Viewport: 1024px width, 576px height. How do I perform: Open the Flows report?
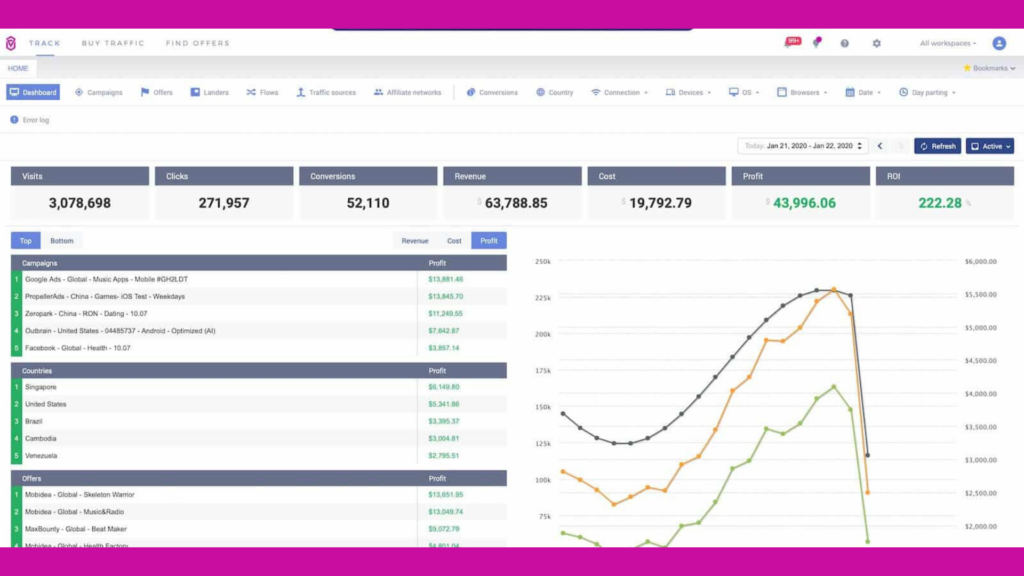click(x=263, y=93)
